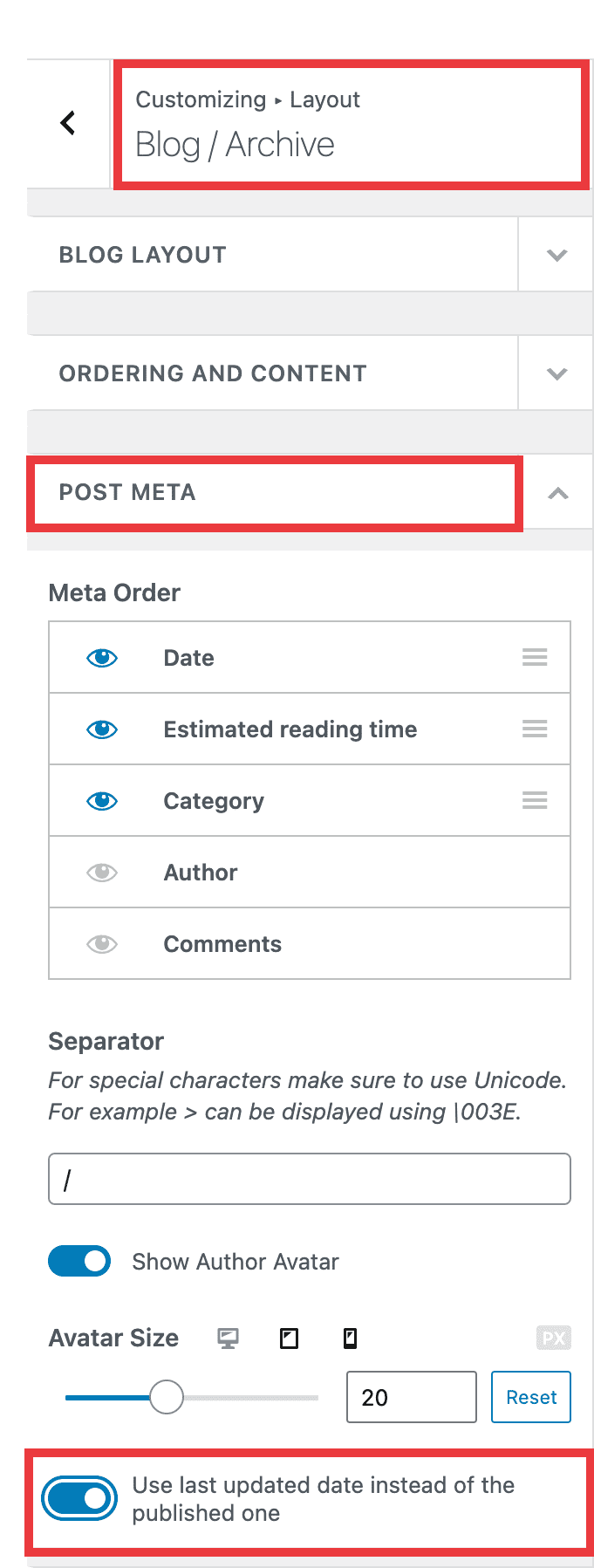Screen dimensions: 594x1568
Task: Select tablet device icon for Avatar Size
Action: coord(289,1339)
